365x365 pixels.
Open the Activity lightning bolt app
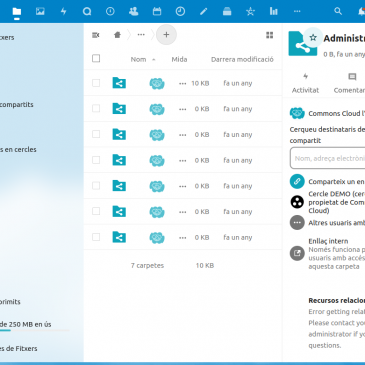(63, 12)
